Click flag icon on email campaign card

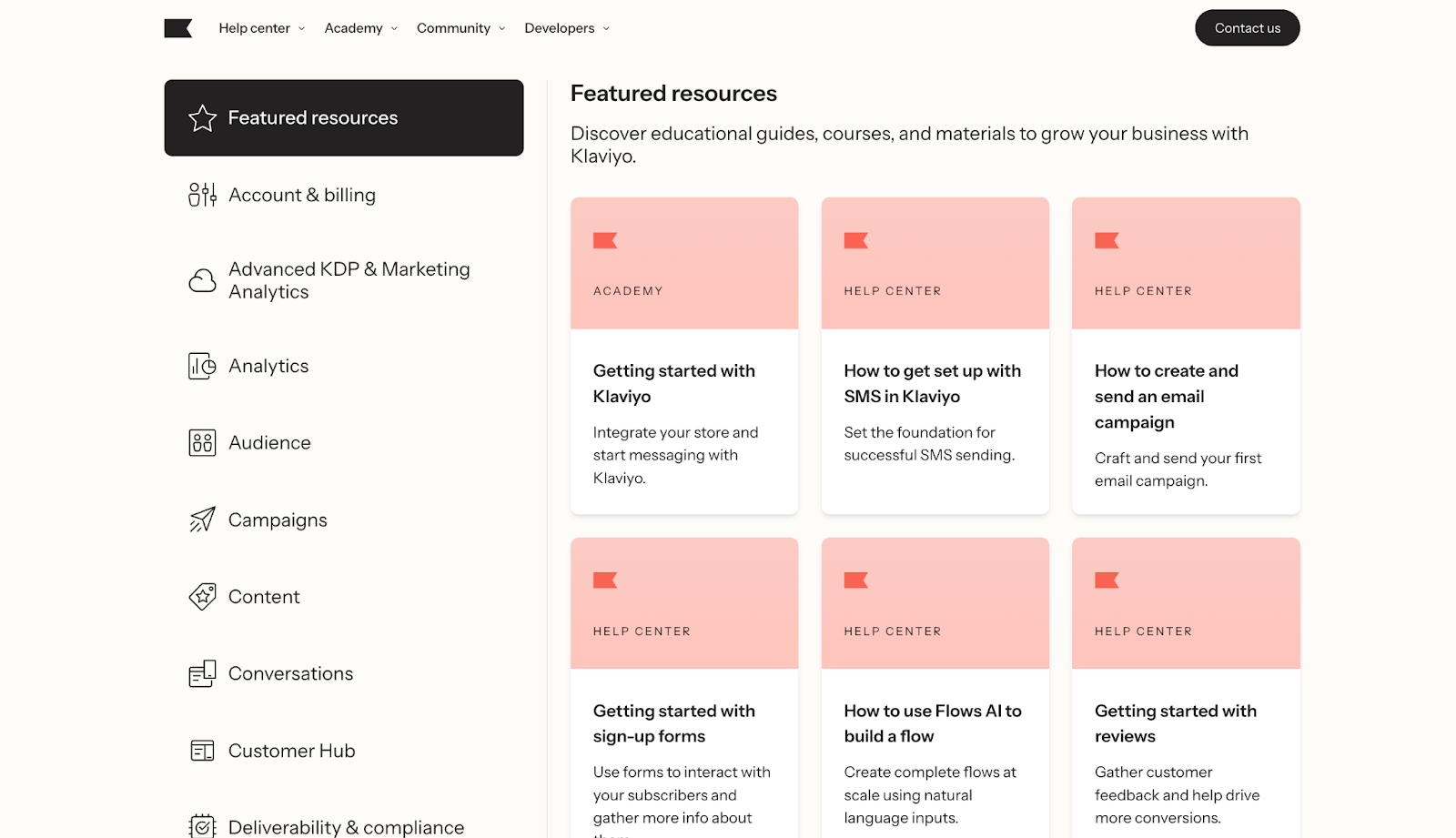click(1107, 240)
